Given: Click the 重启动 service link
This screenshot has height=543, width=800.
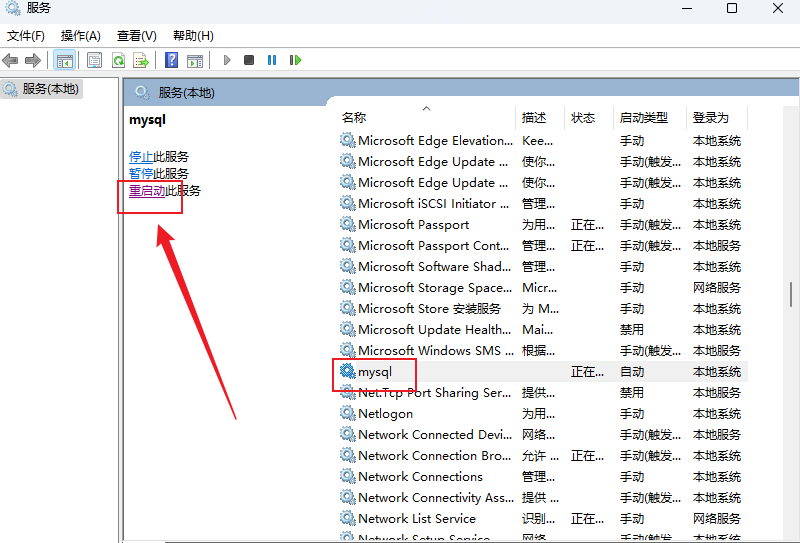Looking at the screenshot, I should [x=147, y=191].
